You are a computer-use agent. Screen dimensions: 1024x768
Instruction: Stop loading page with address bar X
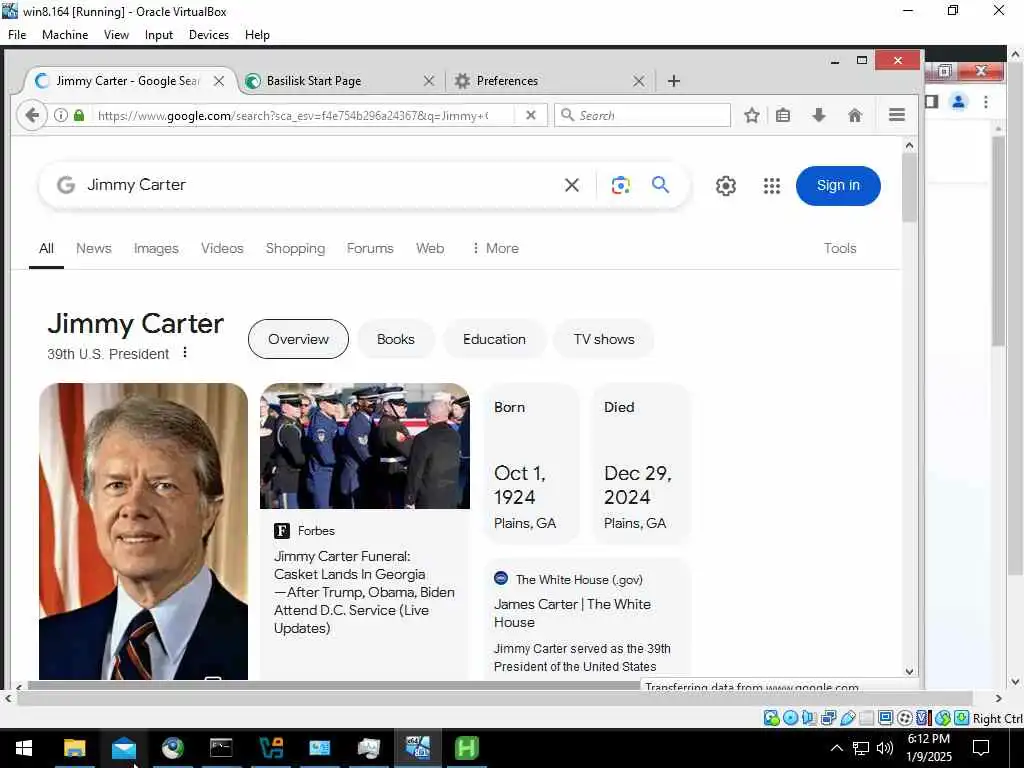coord(531,116)
